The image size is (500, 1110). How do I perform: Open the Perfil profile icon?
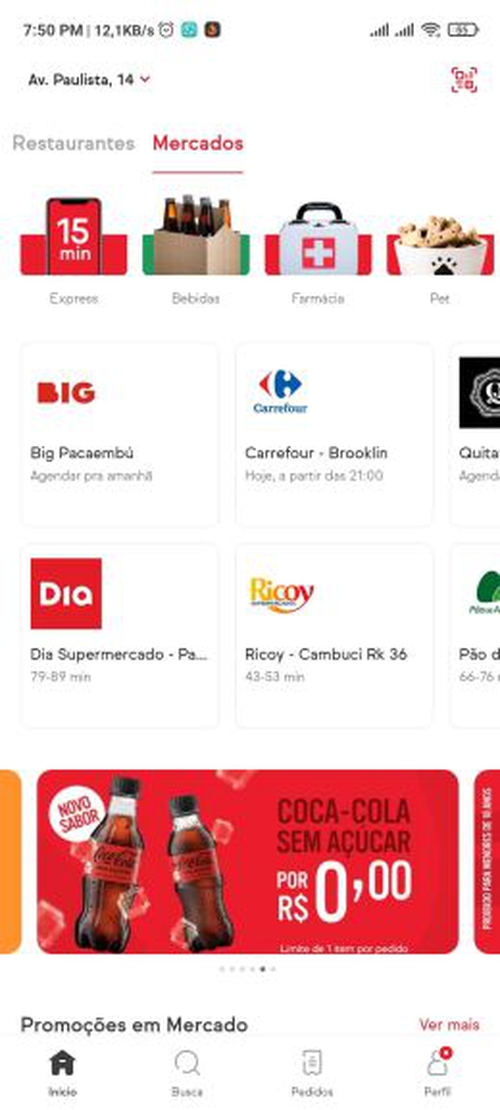(437, 1072)
